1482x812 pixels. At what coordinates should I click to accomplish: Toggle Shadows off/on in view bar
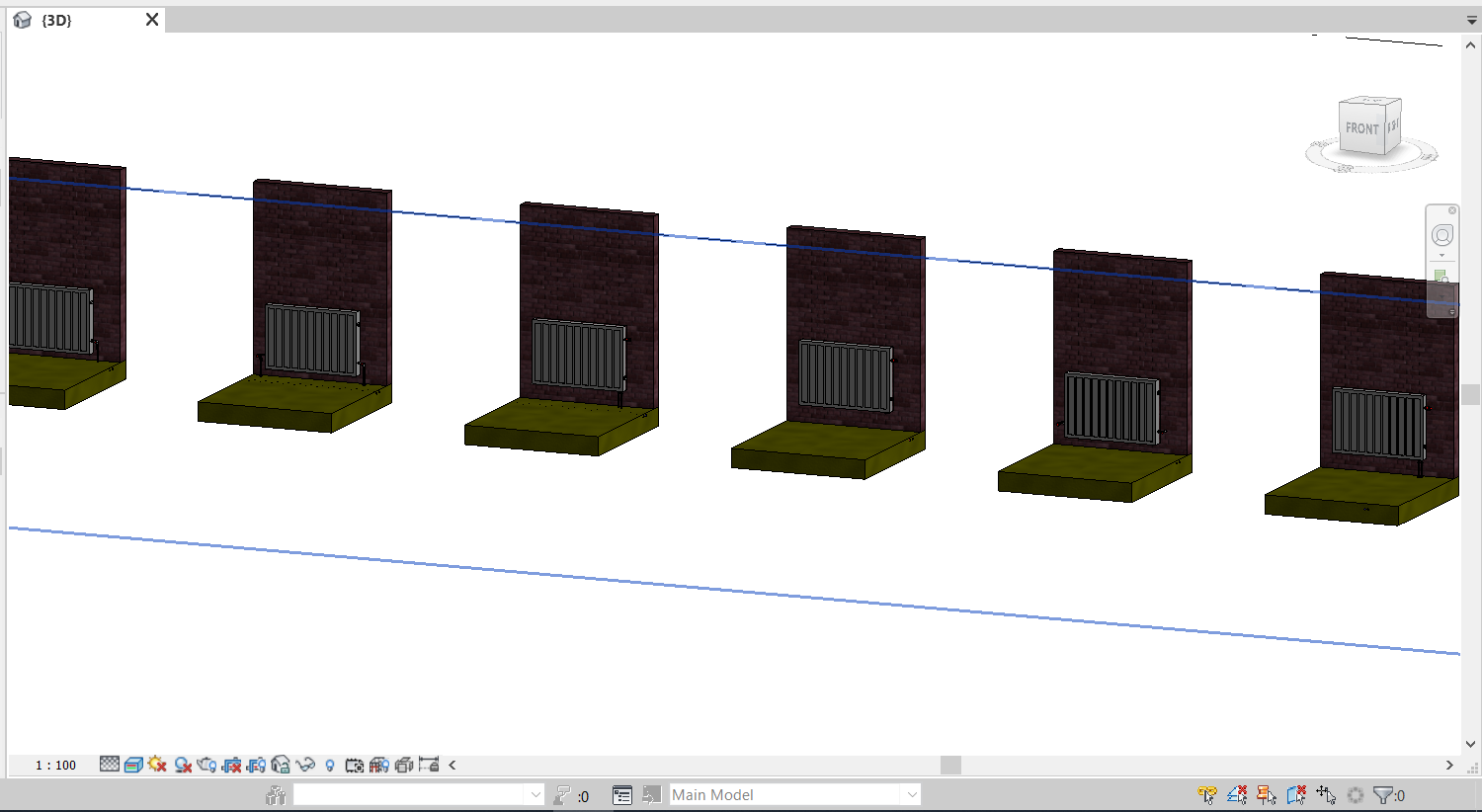(x=183, y=765)
